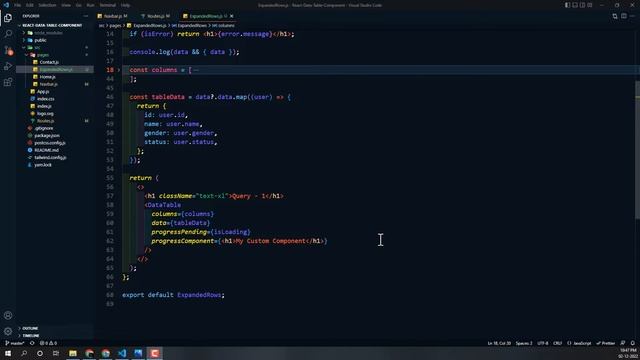This screenshot has width=640, height=360.
Task: Click the open changes icon in editor toolbar
Action: tap(615, 16)
